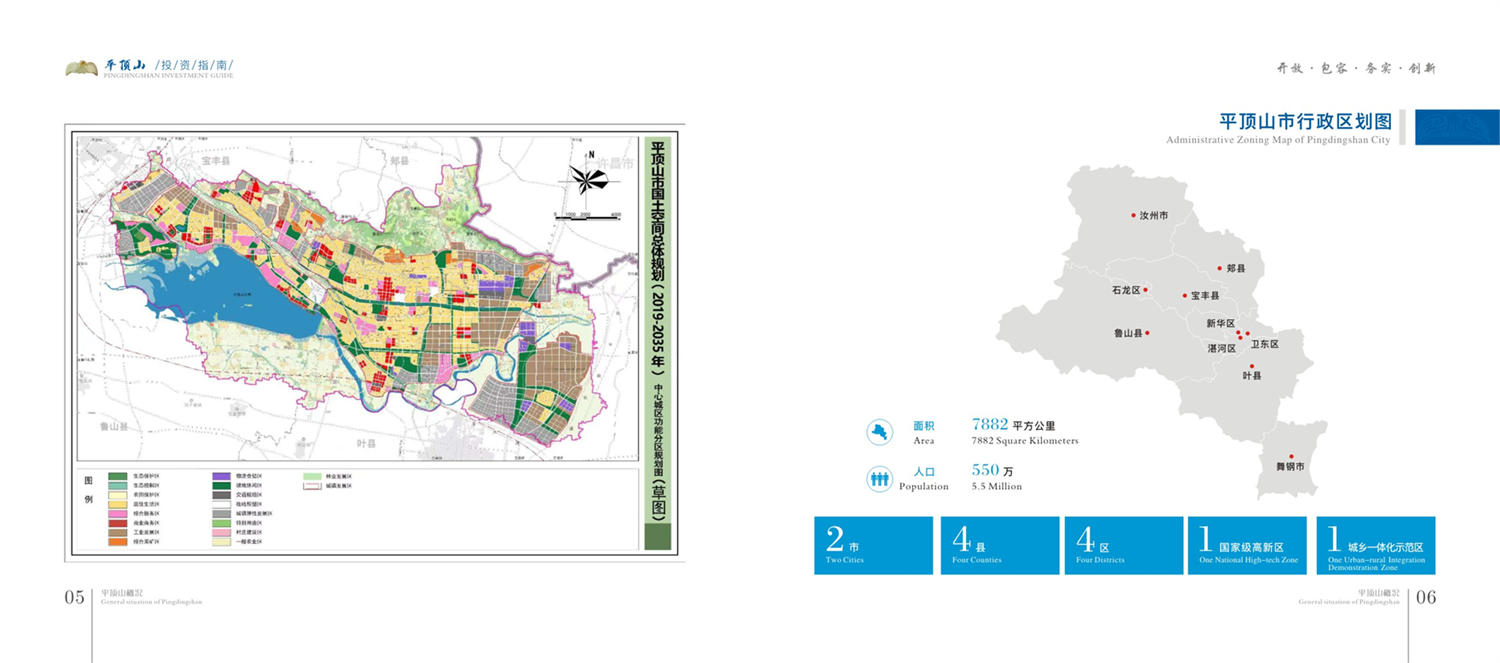Screen dimensions: 1500x663
Task: Click the red dot beside 石龙区
Action: [x=1146, y=290]
